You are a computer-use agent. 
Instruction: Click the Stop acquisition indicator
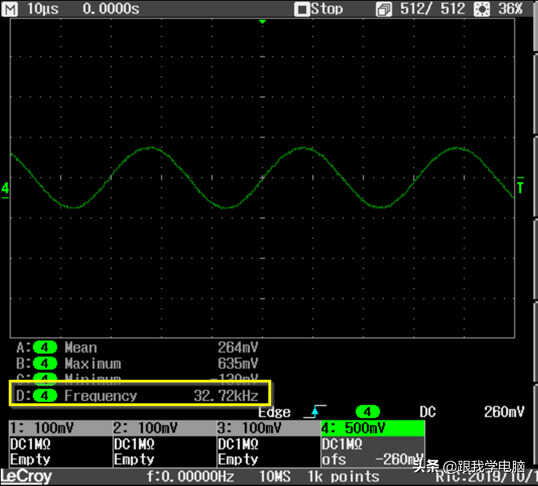click(x=319, y=9)
